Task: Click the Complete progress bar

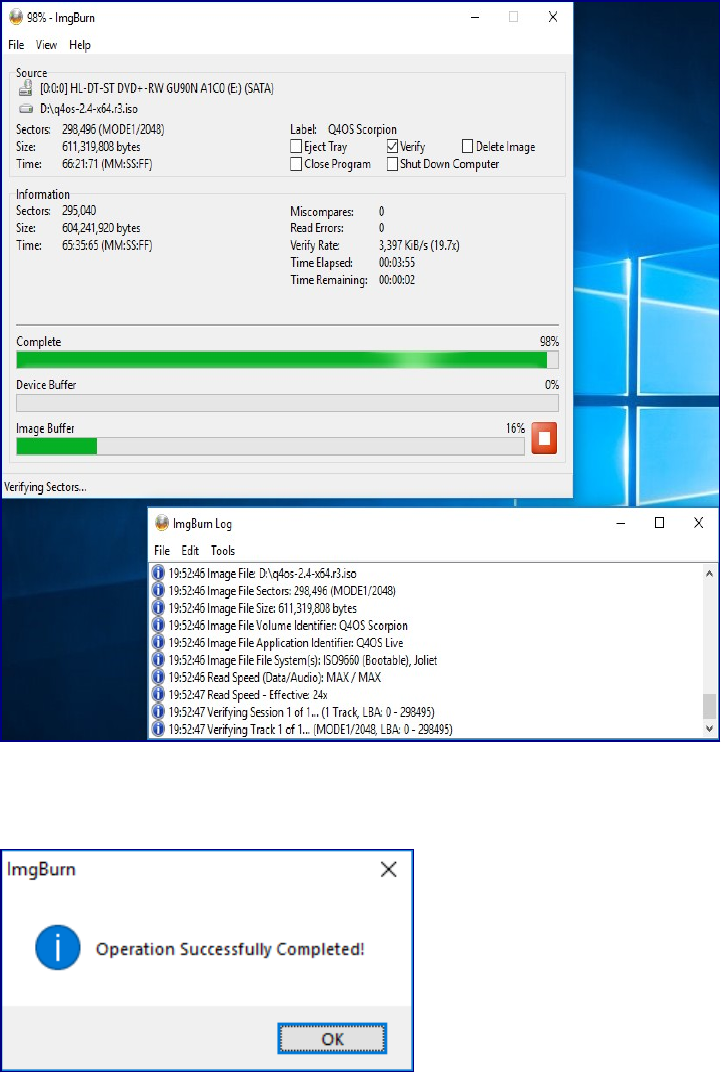Action: [287, 360]
